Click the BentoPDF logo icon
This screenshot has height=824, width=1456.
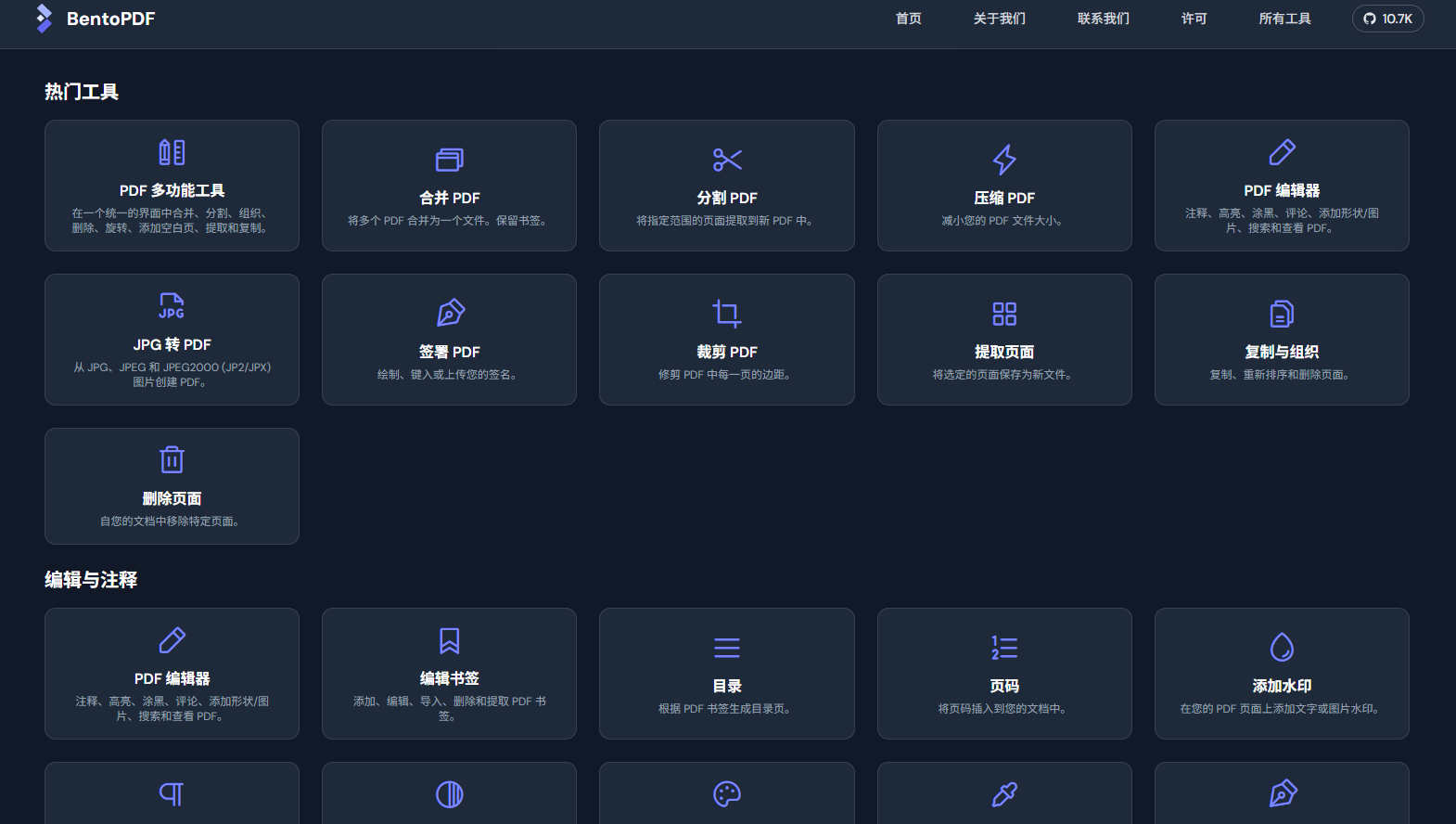click(x=44, y=19)
